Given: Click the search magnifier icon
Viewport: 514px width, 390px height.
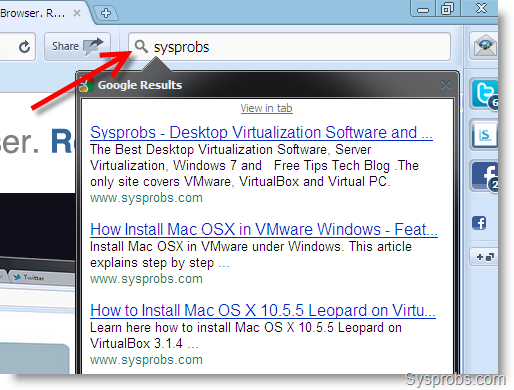Looking at the screenshot, I should 141,47.
